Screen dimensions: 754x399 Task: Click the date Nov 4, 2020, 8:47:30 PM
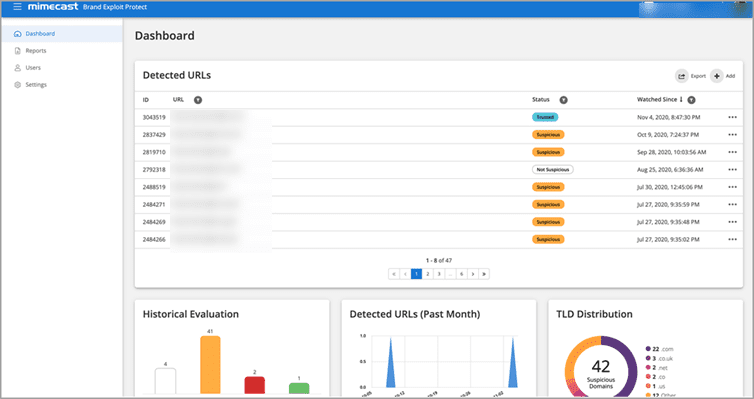coord(668,117)
